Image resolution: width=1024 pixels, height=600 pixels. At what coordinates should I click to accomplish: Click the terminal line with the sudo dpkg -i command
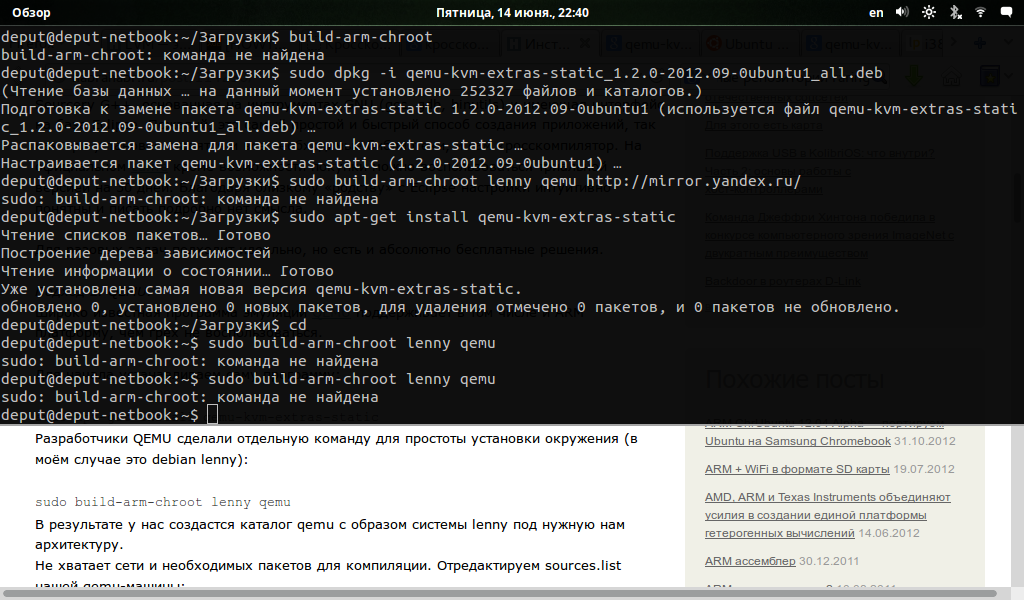(442, 73)
